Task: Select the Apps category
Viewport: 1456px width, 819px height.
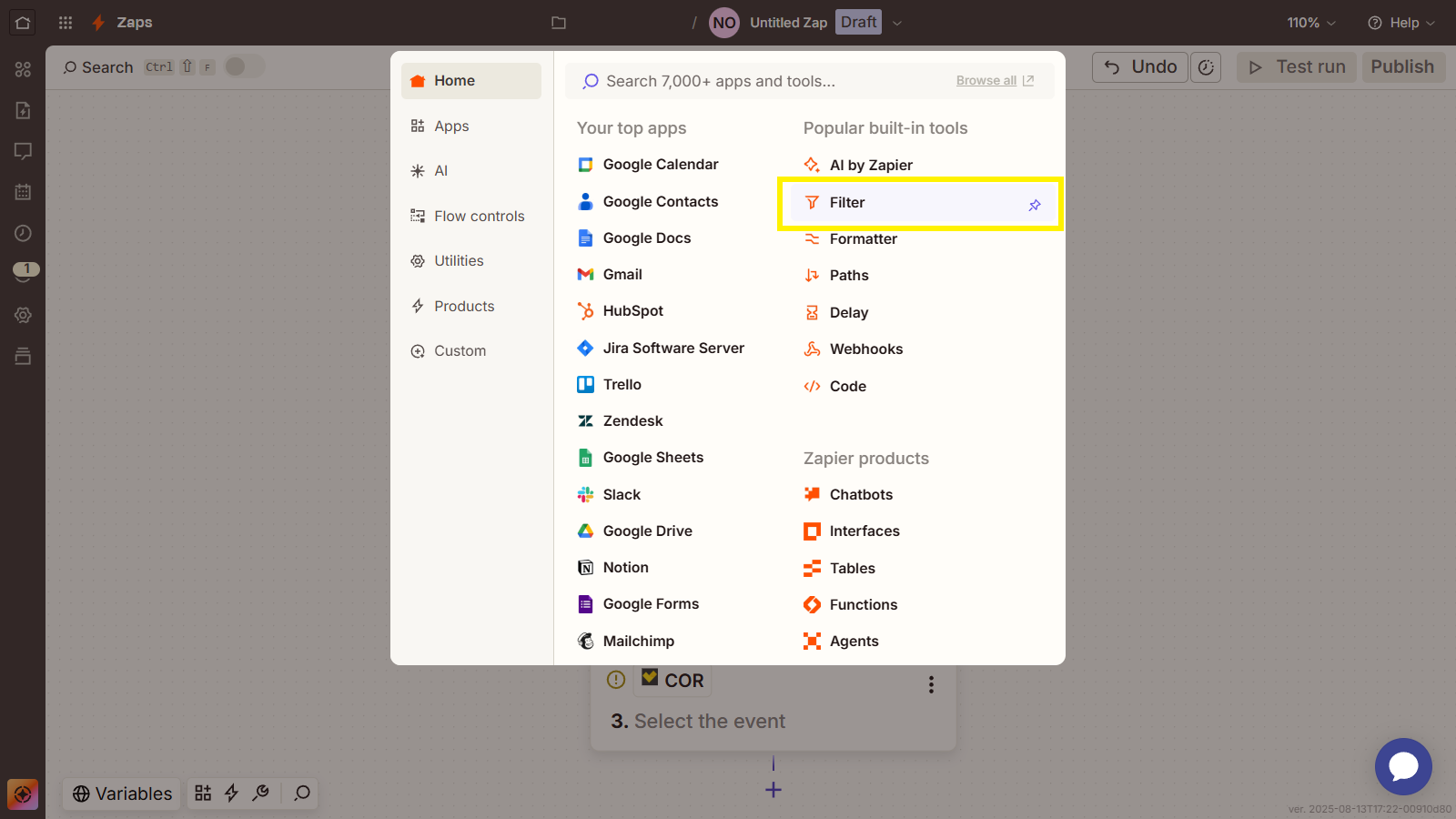Action: click(471, 126)
